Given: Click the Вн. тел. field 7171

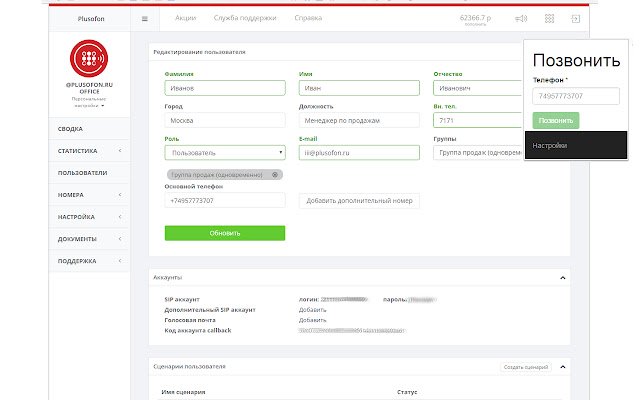Looking at the screenshot, I should click(x=478, y=120).
